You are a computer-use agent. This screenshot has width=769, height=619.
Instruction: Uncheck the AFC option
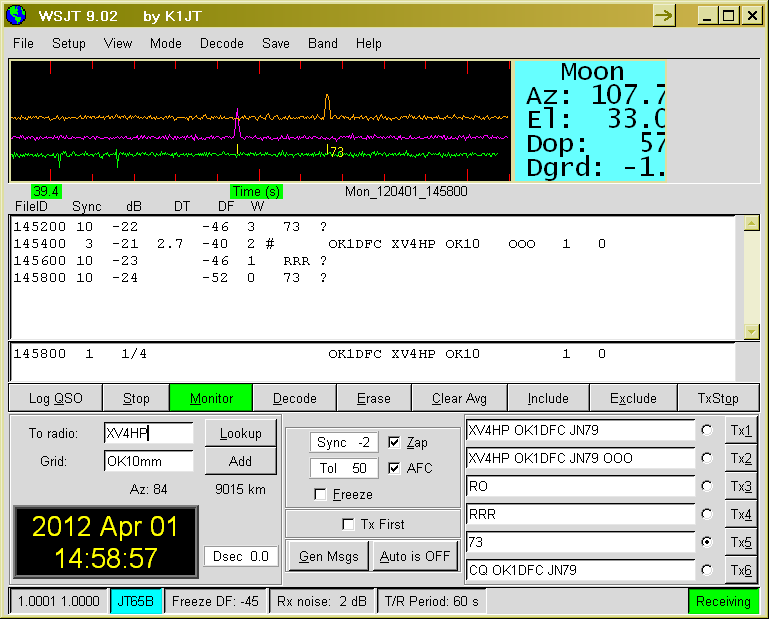[394, 468]
